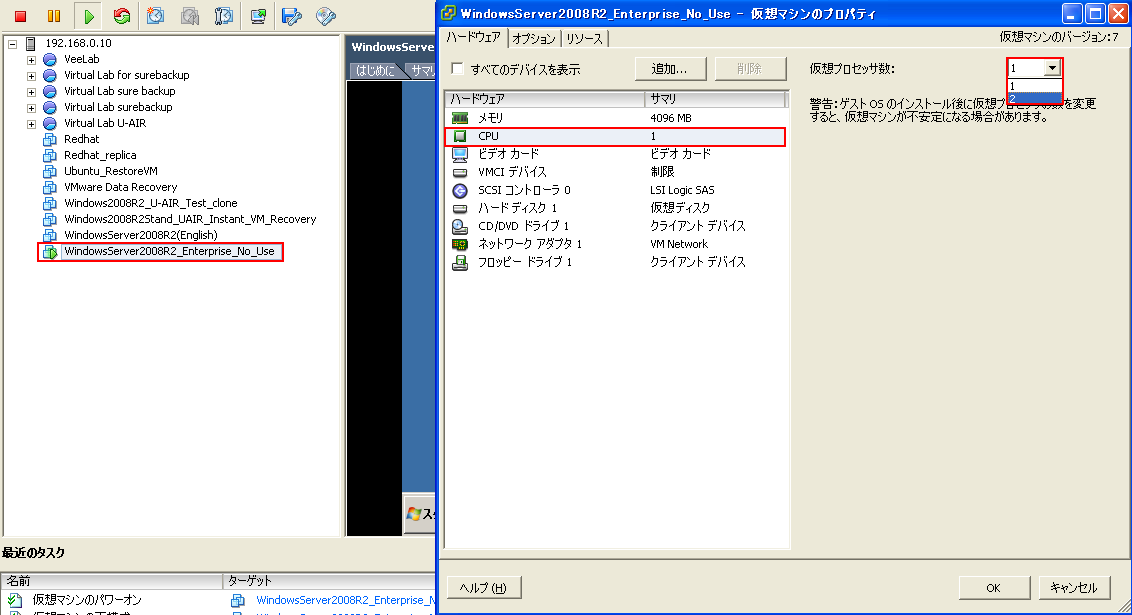1132x615 pixels.
Task: Select Virtual Lab surebackup pool
Action: click(x=118, y=107)
